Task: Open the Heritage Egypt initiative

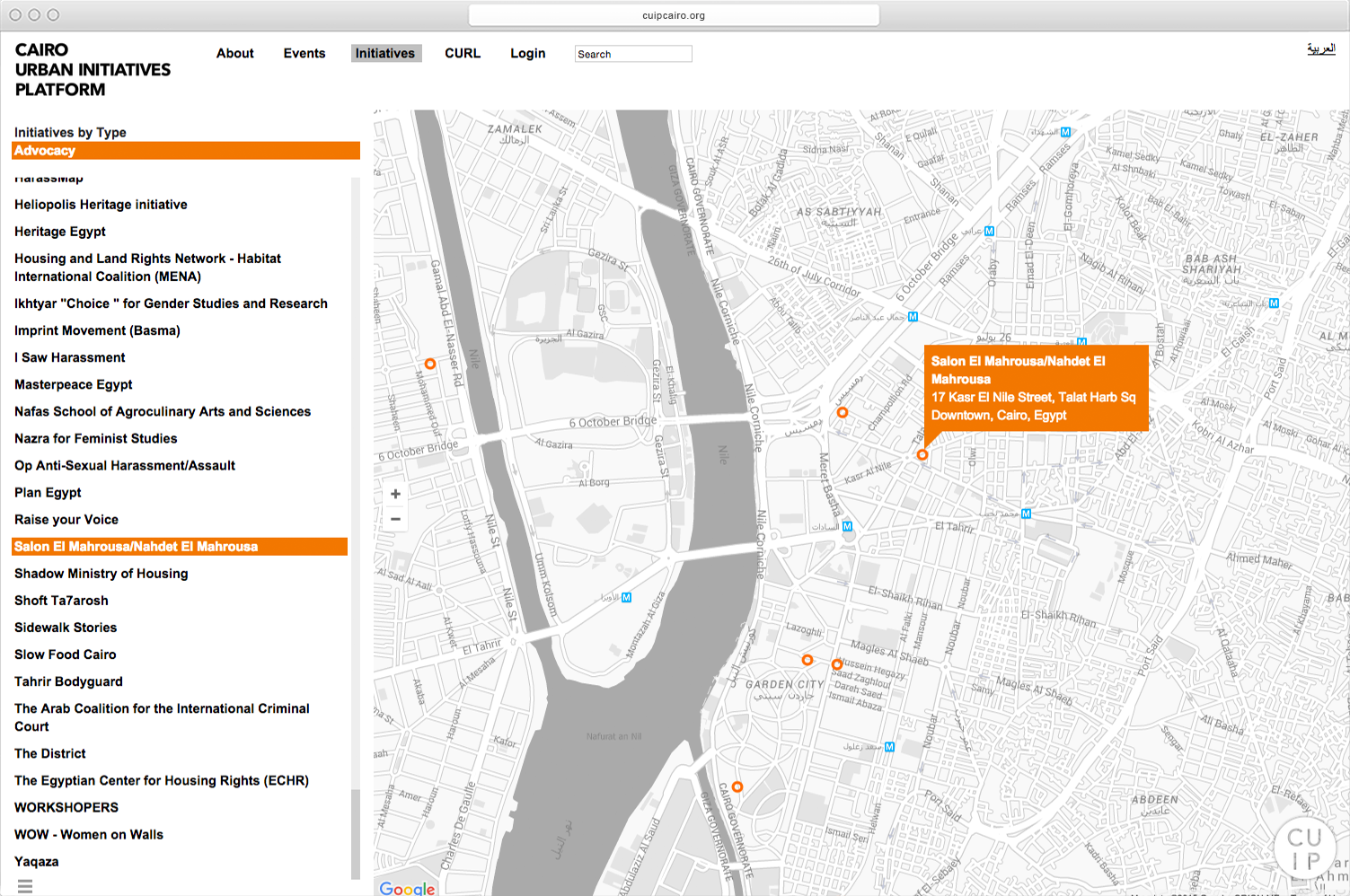Action: click(60, 232)
